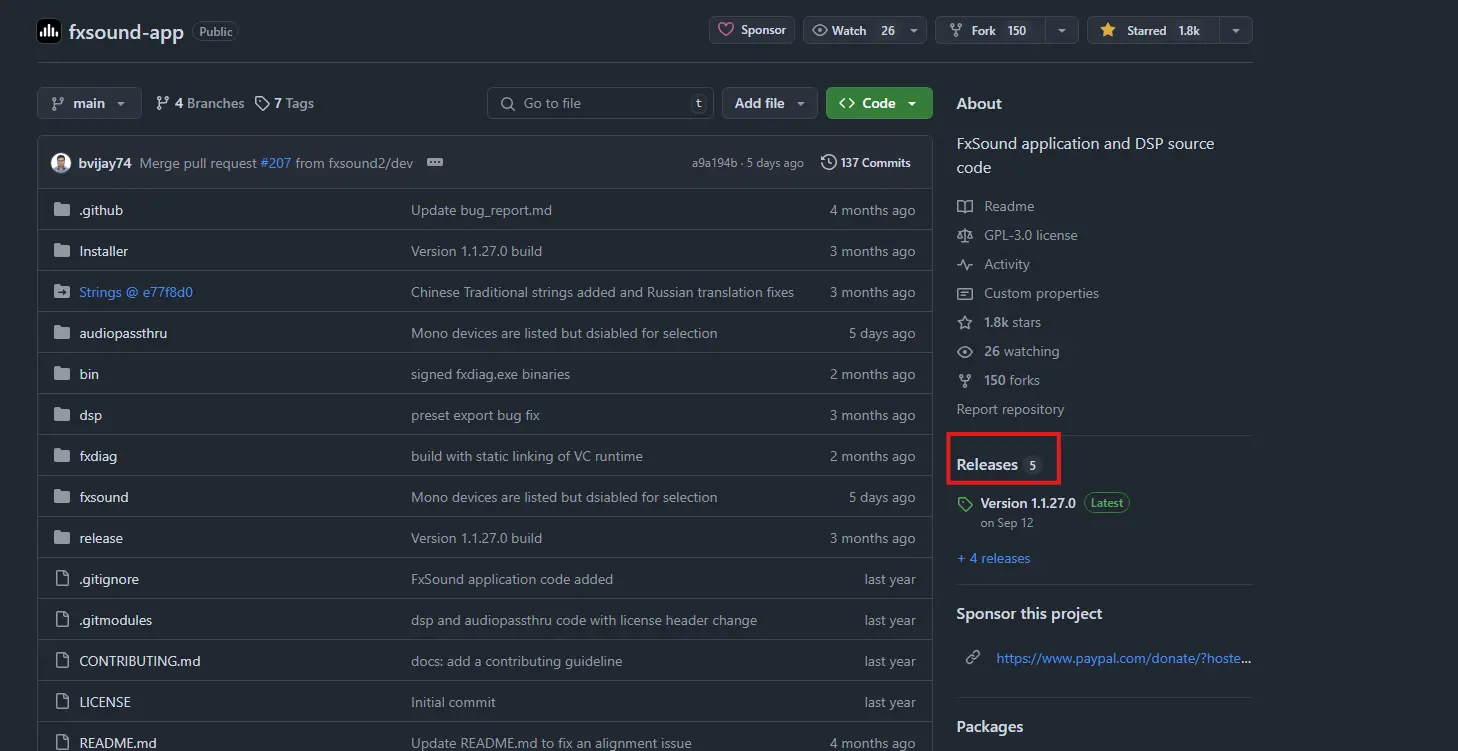Click the Installer folder icon
The image size is (1458, 751).
(61, 251)
